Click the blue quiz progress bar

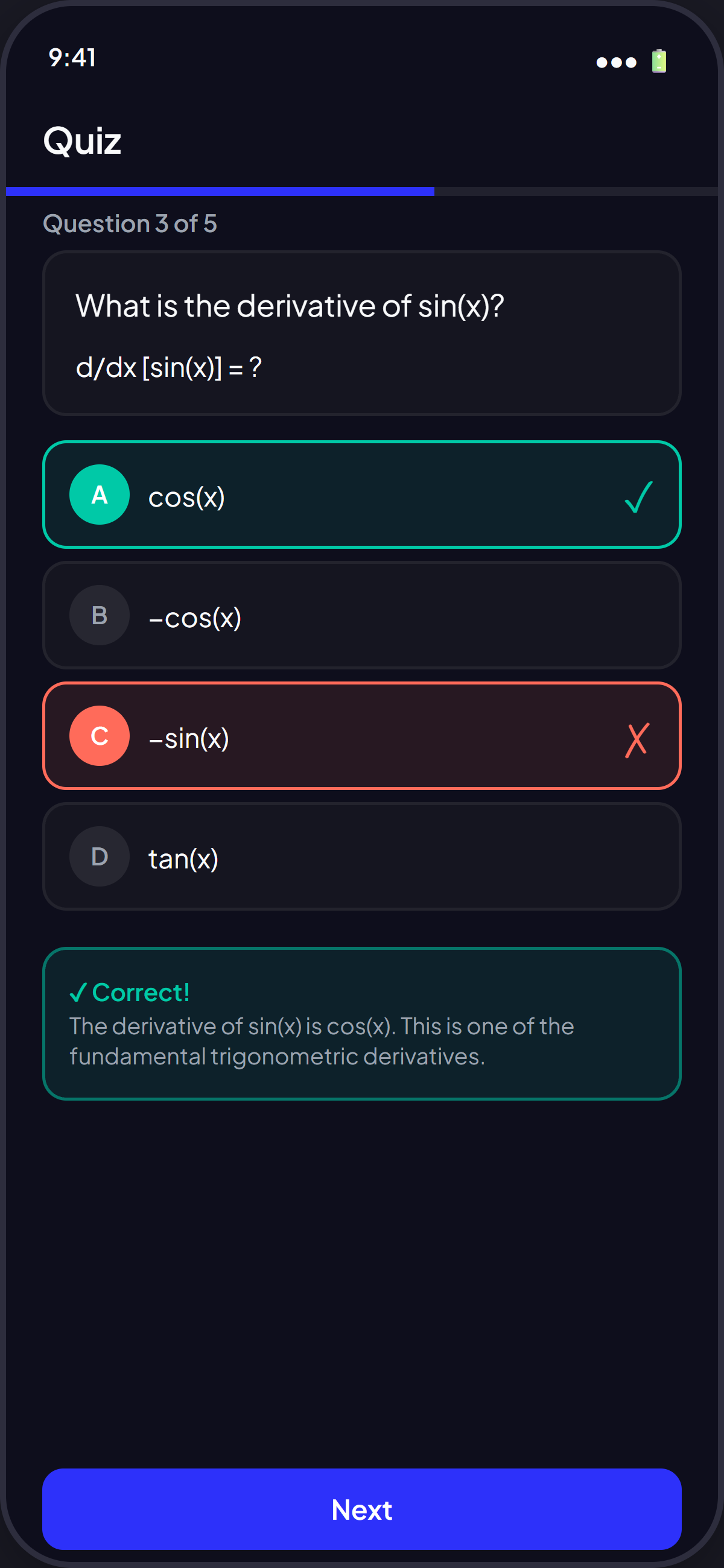219,191
